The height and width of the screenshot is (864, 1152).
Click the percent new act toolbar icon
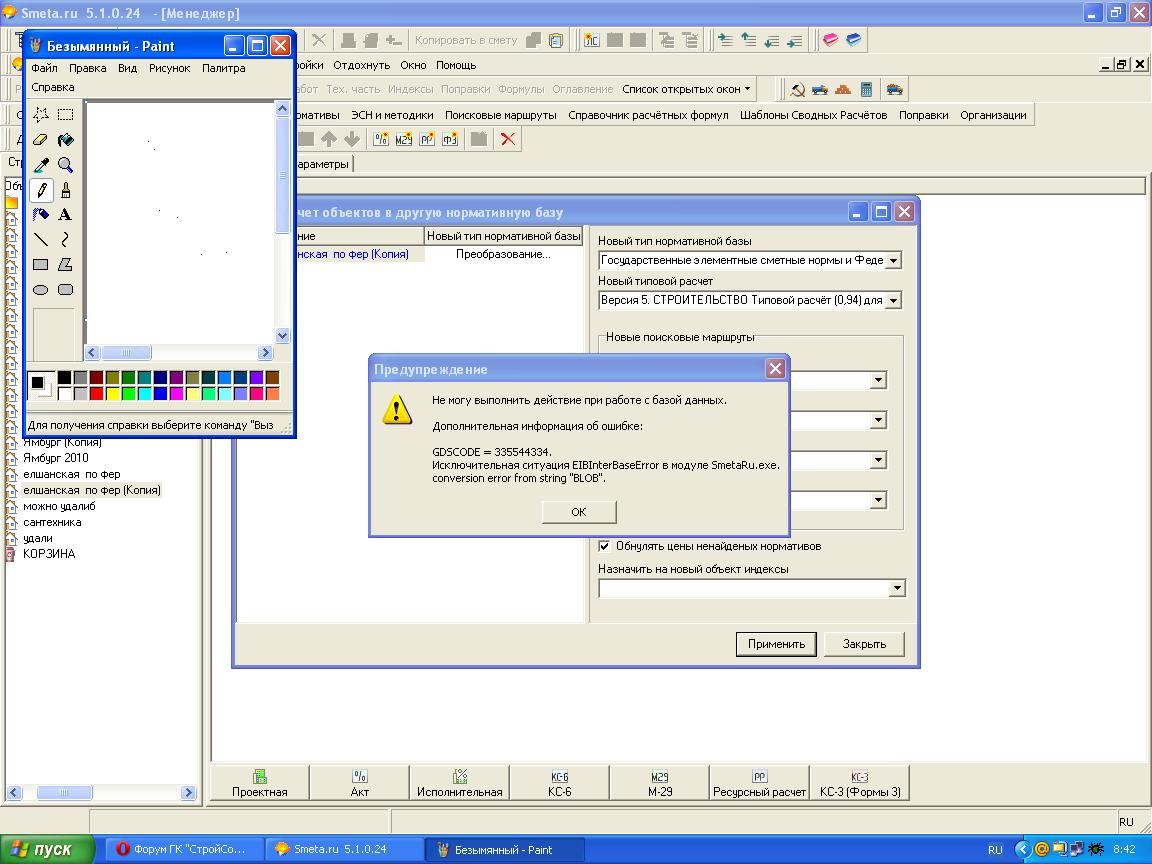tap(381, 139)
